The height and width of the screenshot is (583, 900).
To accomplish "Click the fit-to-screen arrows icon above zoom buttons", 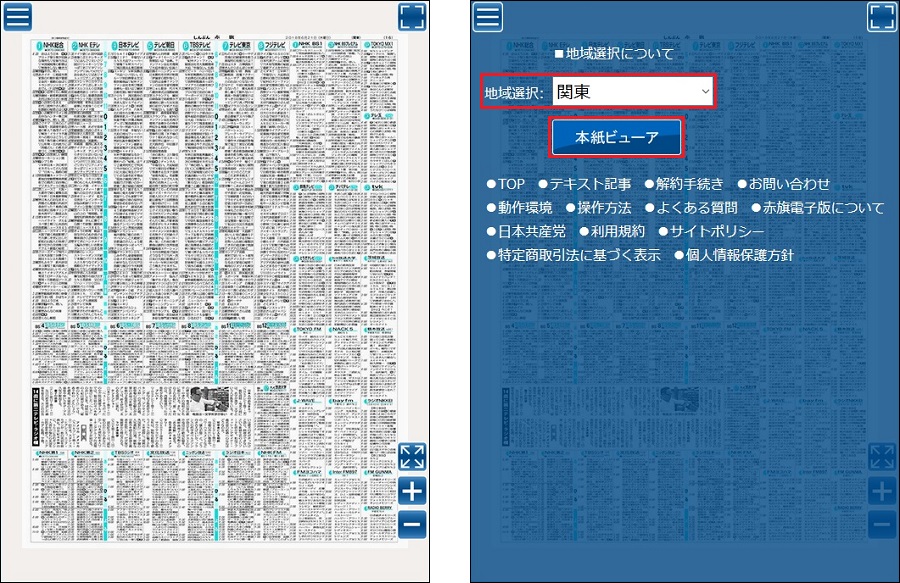I will [x=412, y=457].
